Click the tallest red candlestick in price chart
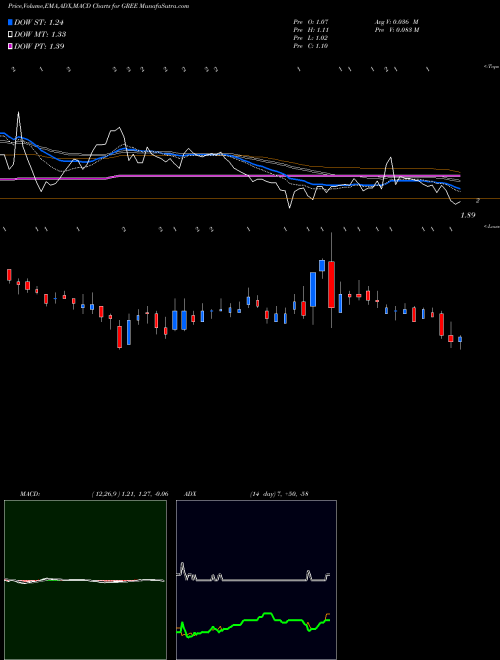500x660 pixels. (332, 285)
